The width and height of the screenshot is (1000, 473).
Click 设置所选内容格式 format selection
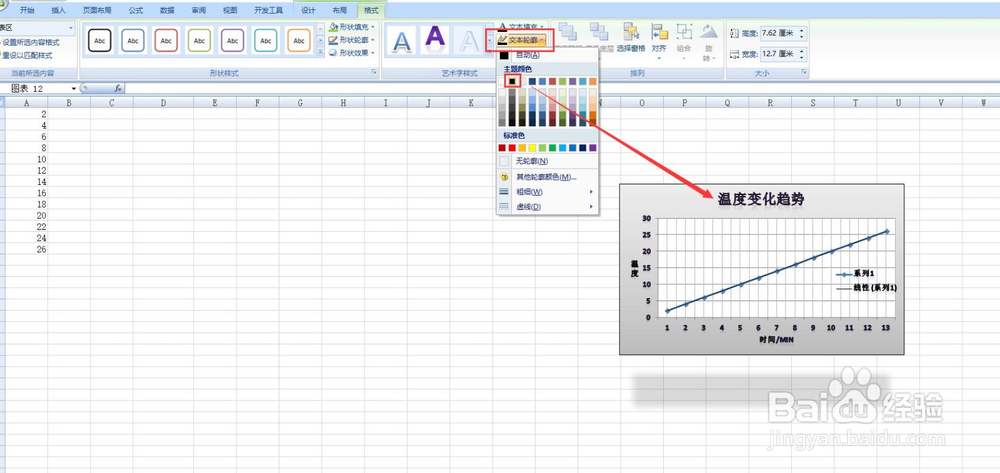coord(30,43)
